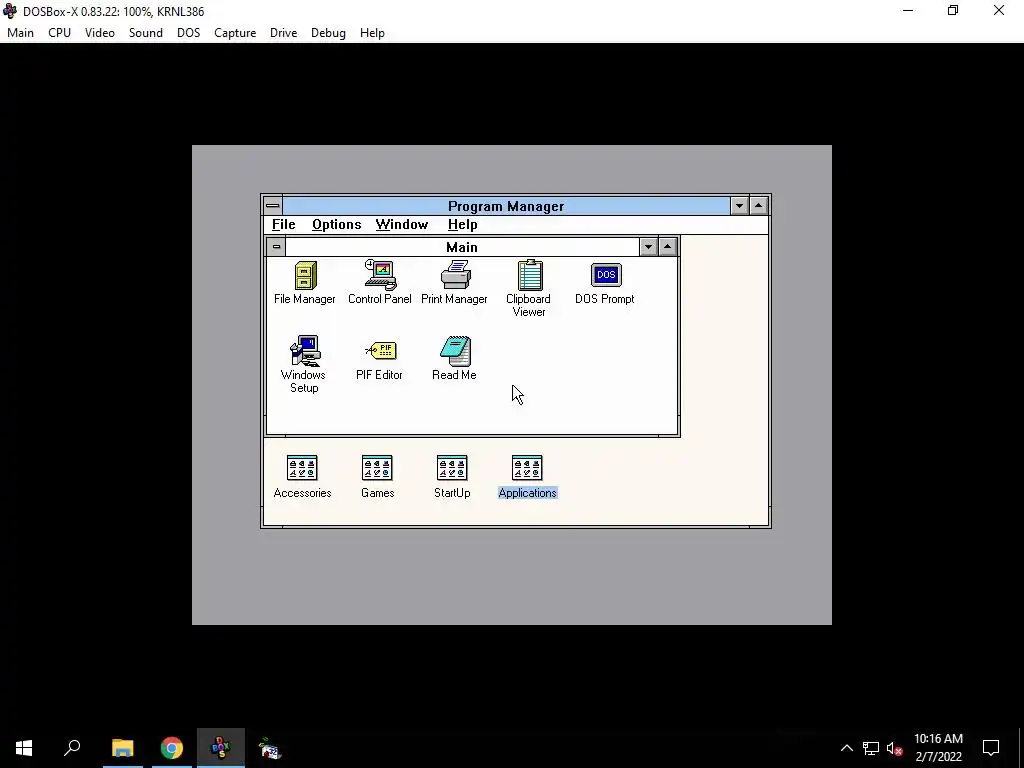This screenshot has width=1024, height=768.
Task: Click the muted volume tray icon
Action: pyautogui.click(x=895, y=748)
